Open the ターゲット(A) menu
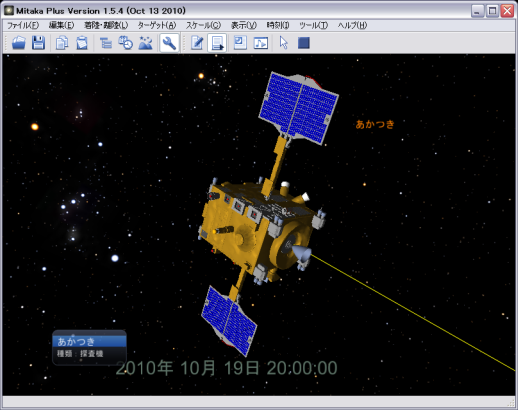518x410 pixels. (157, 25)
